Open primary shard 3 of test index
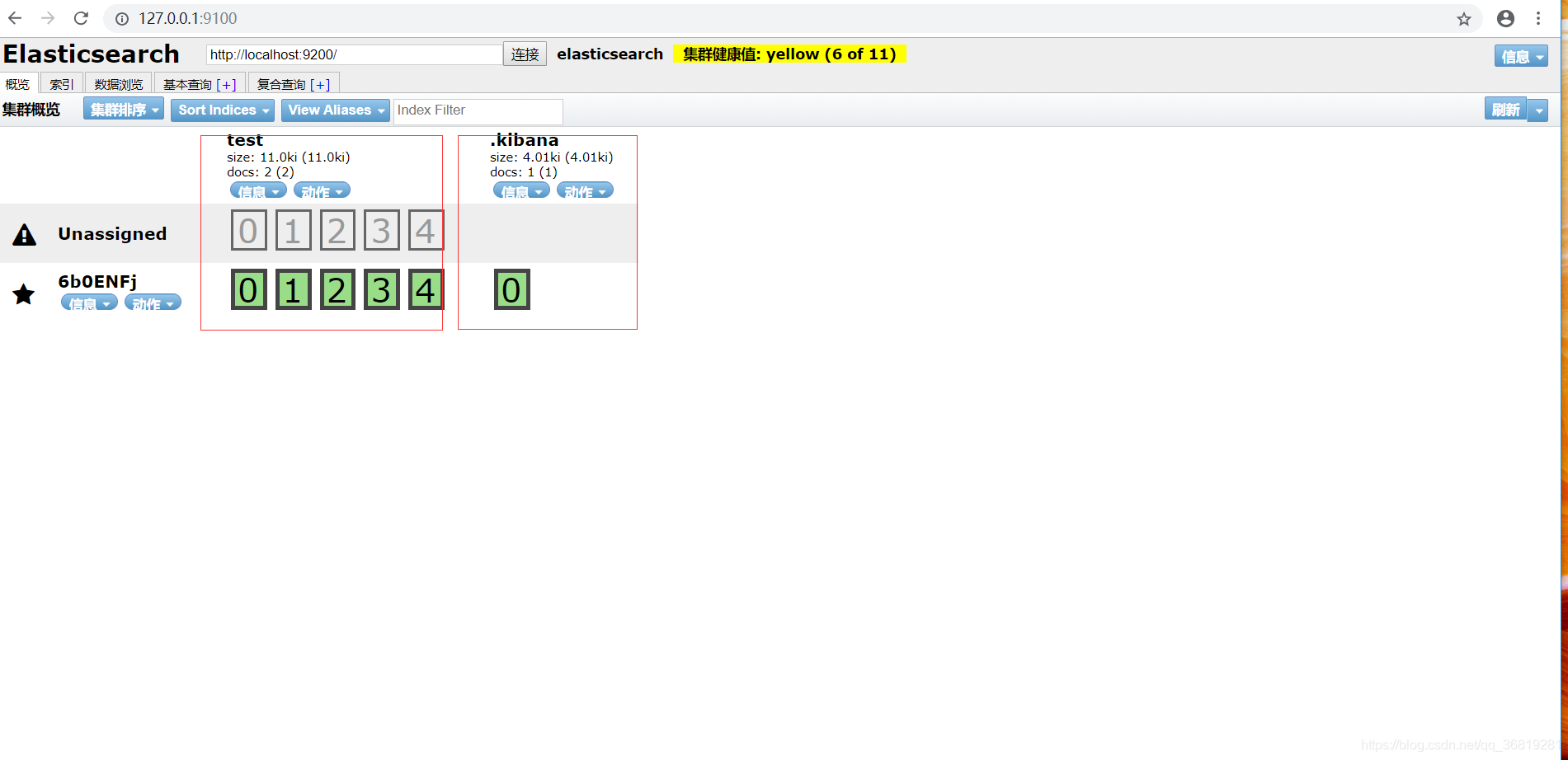 381,290
